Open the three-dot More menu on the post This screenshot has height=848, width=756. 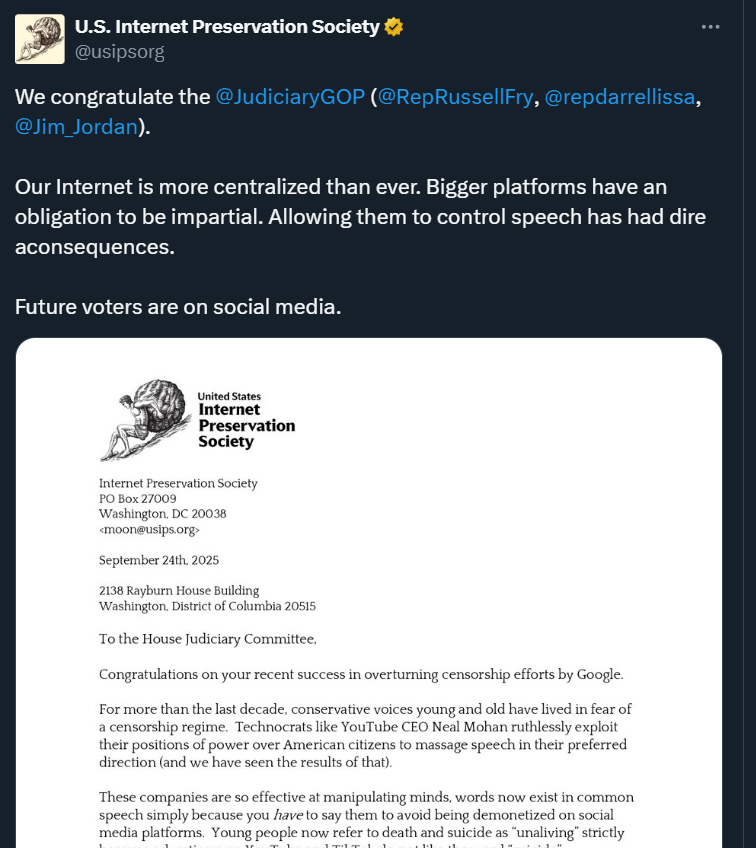coord(710,27)
